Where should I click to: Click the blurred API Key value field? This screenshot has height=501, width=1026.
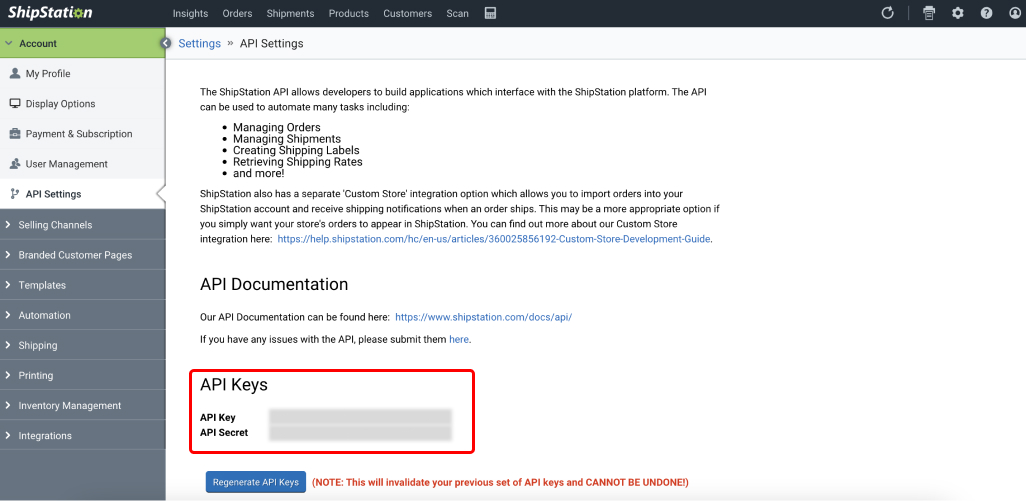[361, 417]
